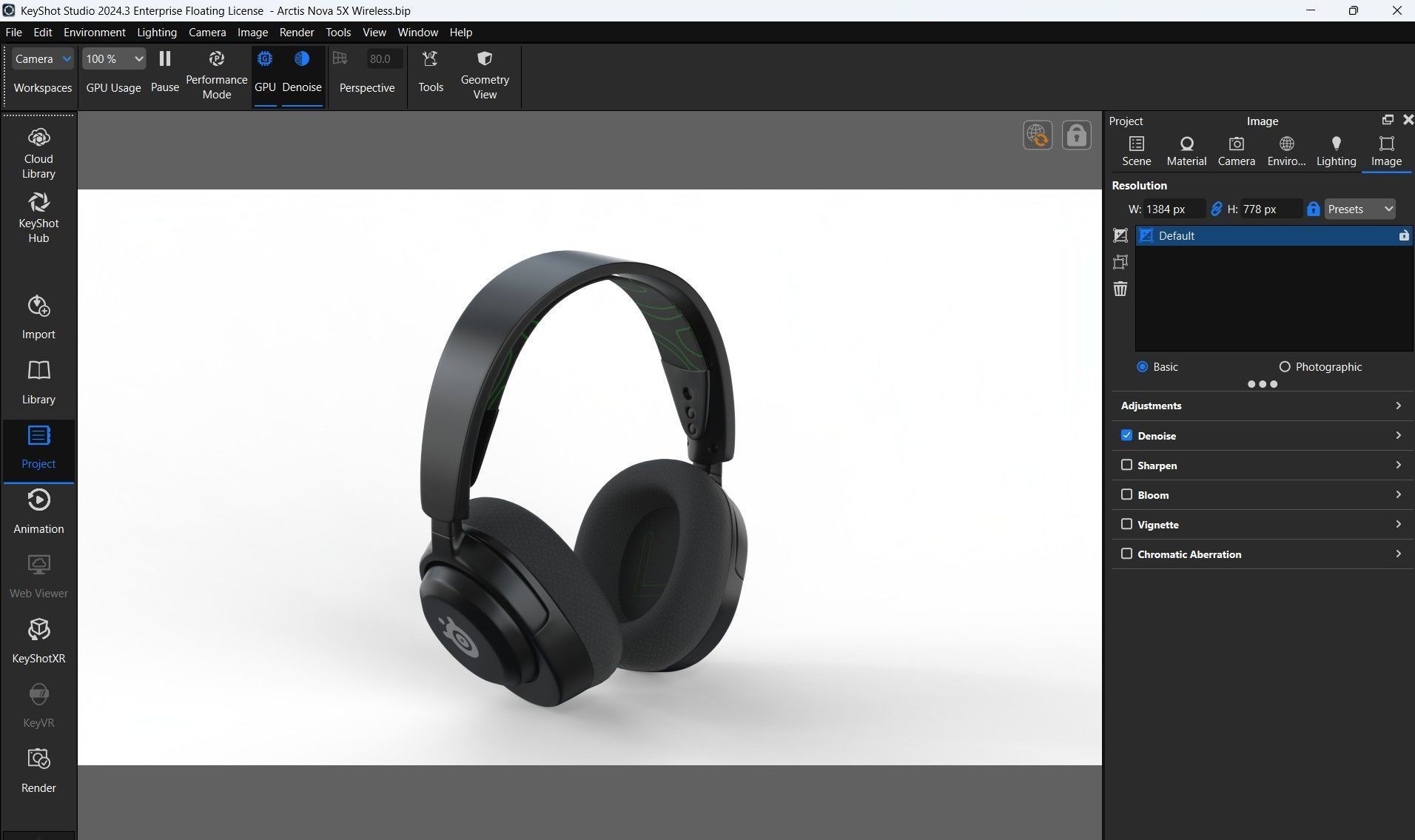Viewport: 1415px width, 840px height.
Task: Open Geometry View
Action: (x=485, y=75)
